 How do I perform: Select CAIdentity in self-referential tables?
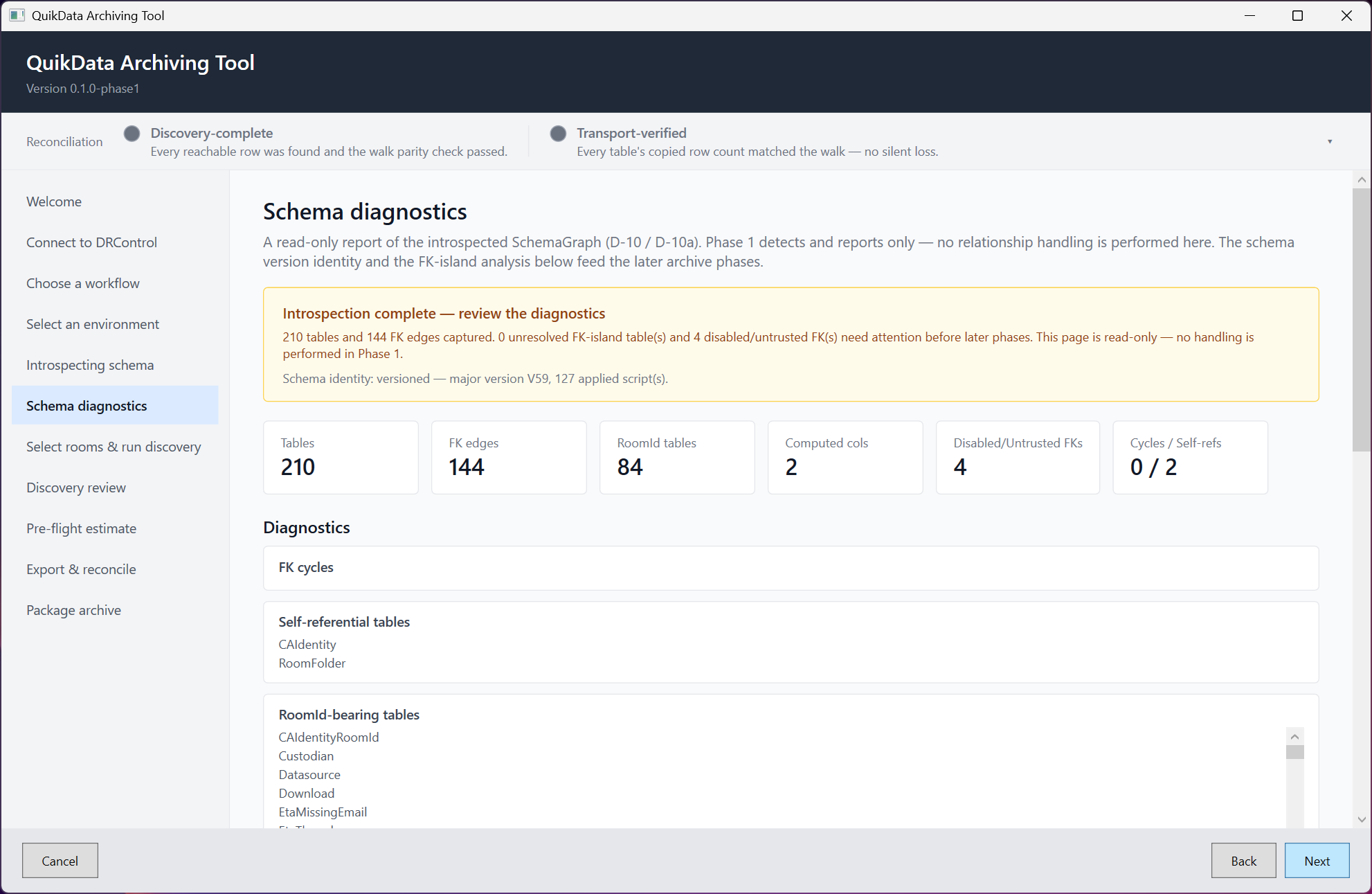tap(307, 645)
